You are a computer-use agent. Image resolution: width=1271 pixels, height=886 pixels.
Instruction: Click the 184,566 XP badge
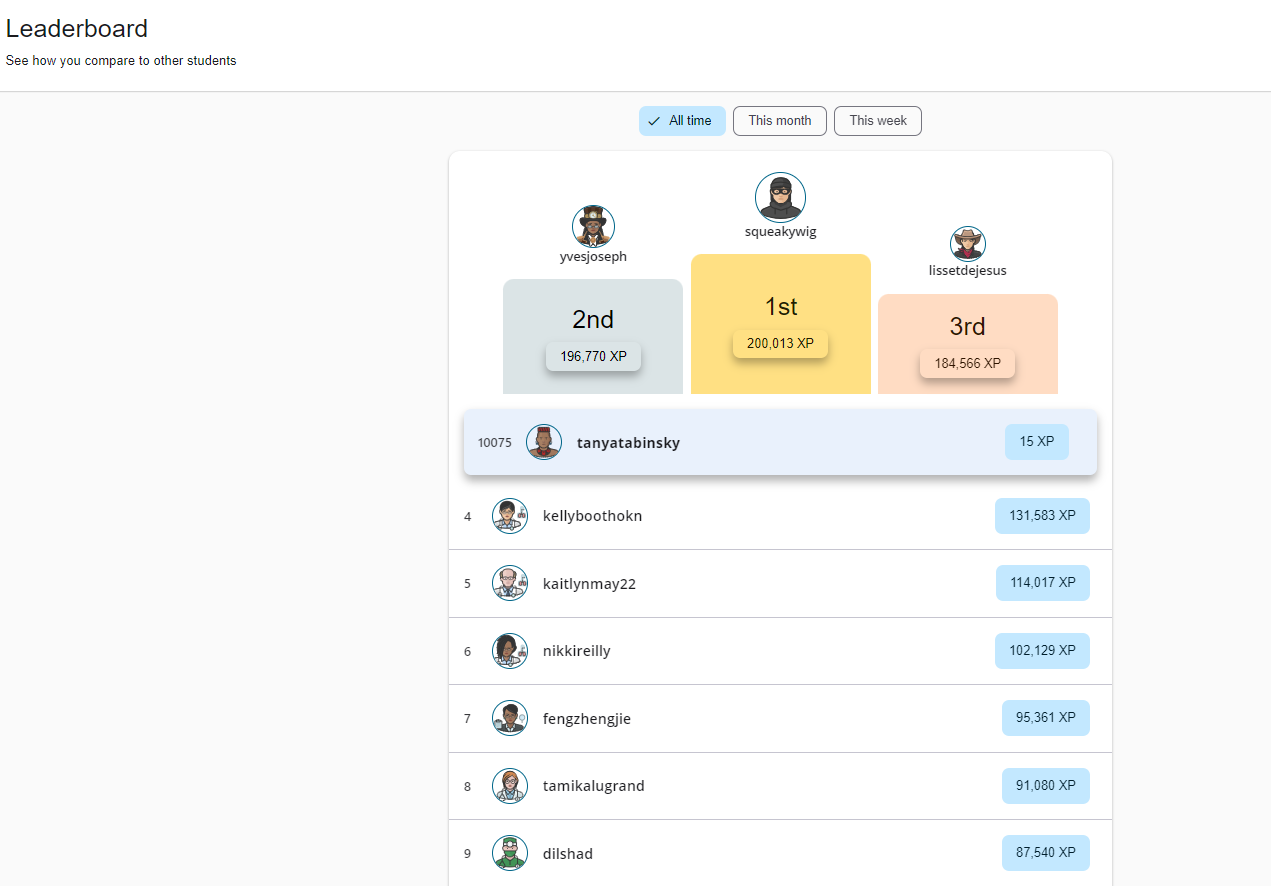[x=967, y=363]
